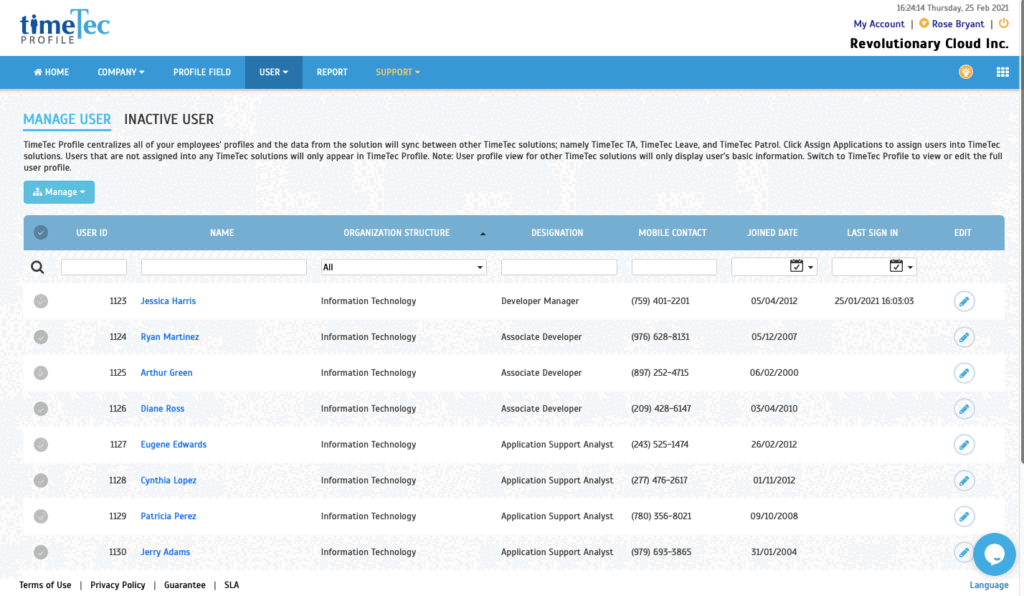Viewport: 1024px width, 596px height.
Task: Open the Report menu item
Action: pos(332,71)
